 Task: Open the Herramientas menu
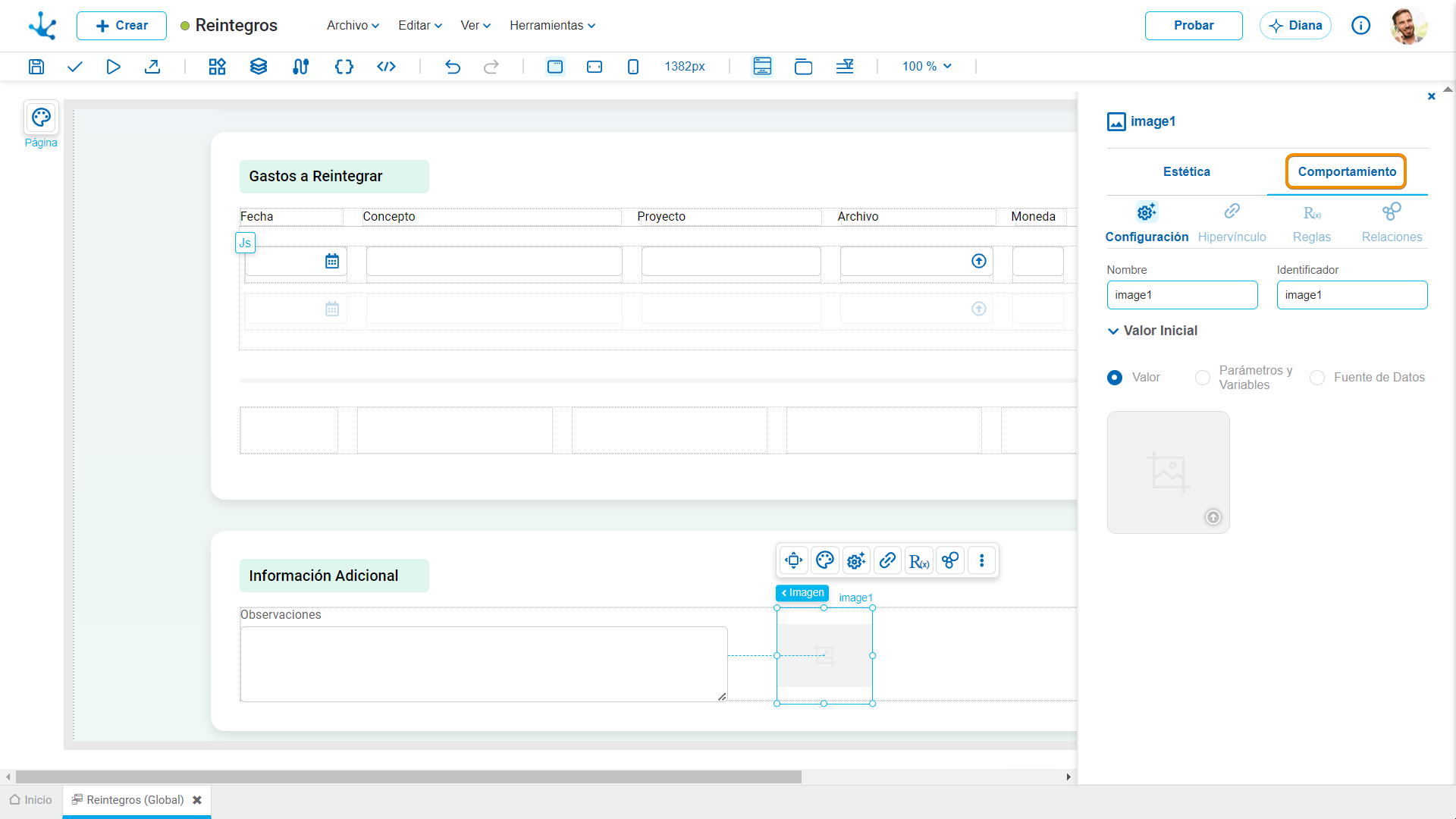(x=552, y=26)
